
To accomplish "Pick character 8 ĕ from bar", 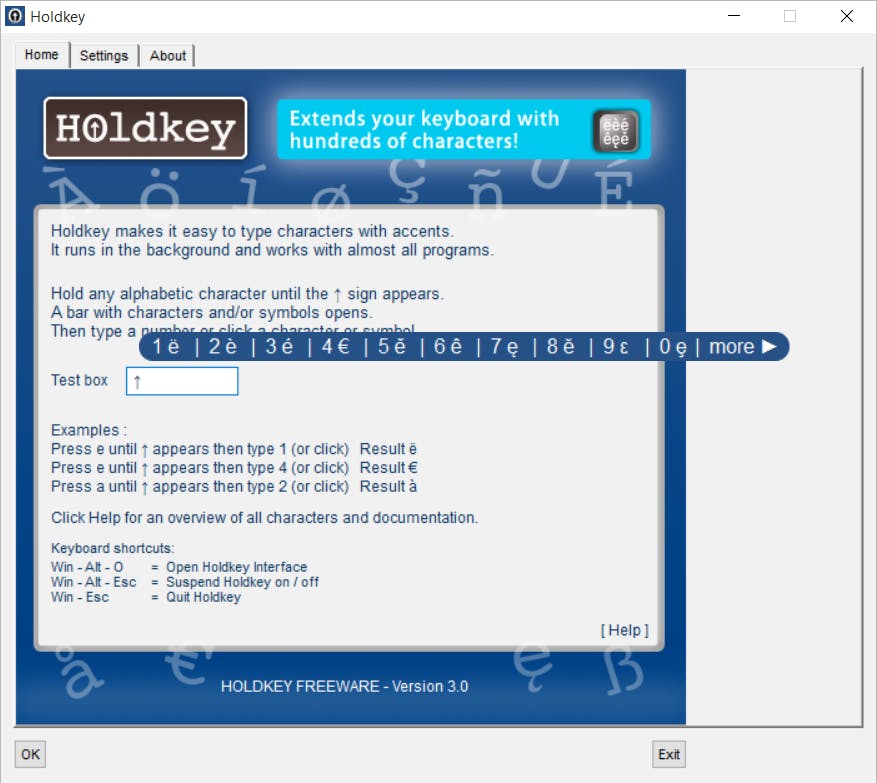I will (x=561, y=347).
